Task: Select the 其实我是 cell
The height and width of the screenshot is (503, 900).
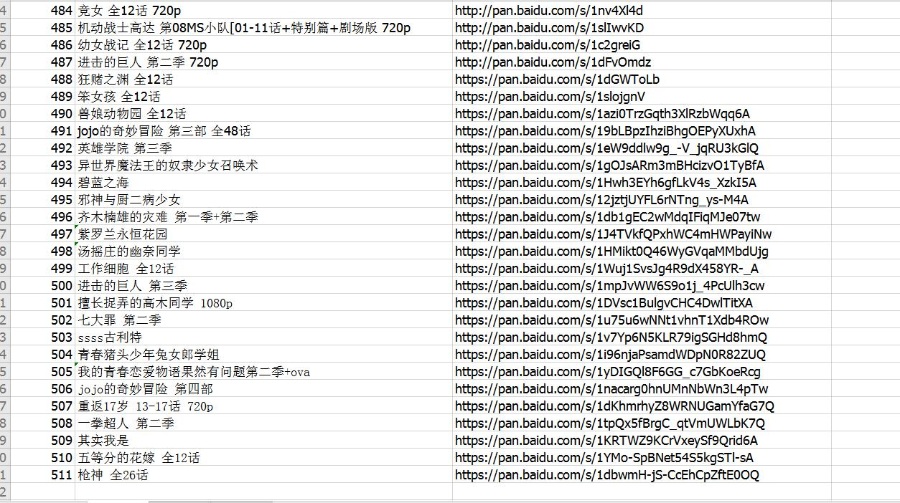Action: click(263, 441)
